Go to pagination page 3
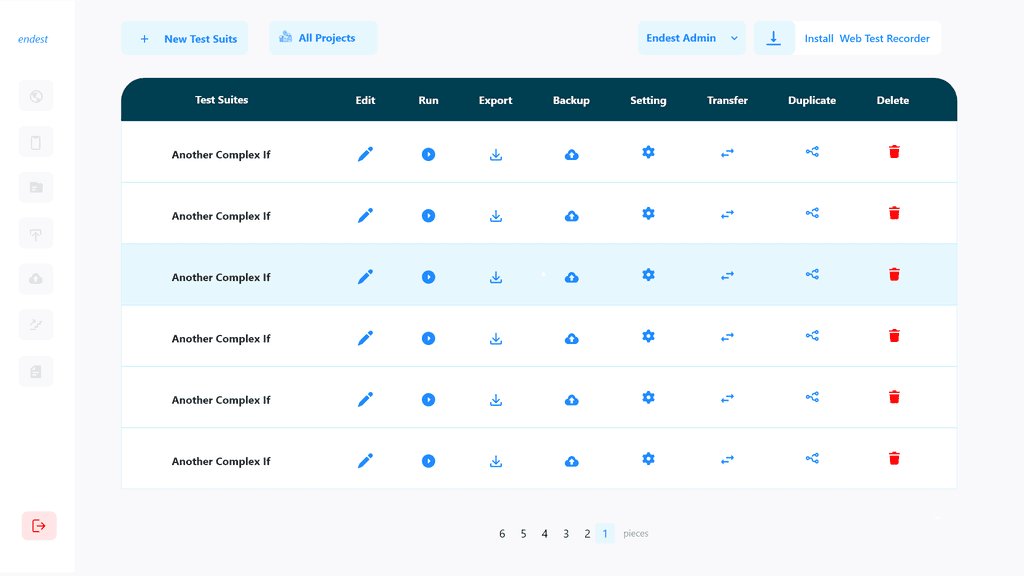Screen dimensions: 1024x576 [x=566, y=534]
